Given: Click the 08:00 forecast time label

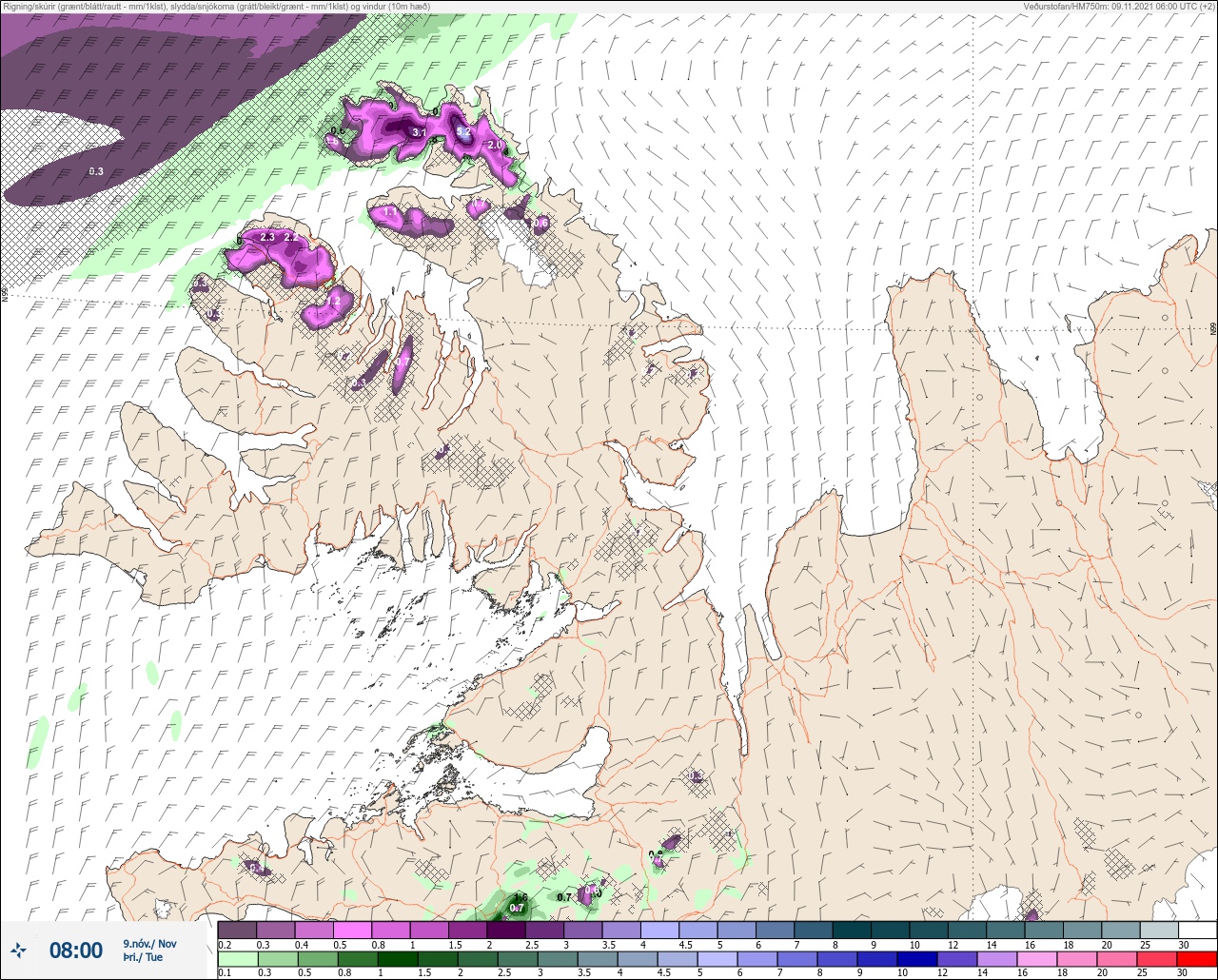Looking at the screenshot, I should tap(76, 951).
